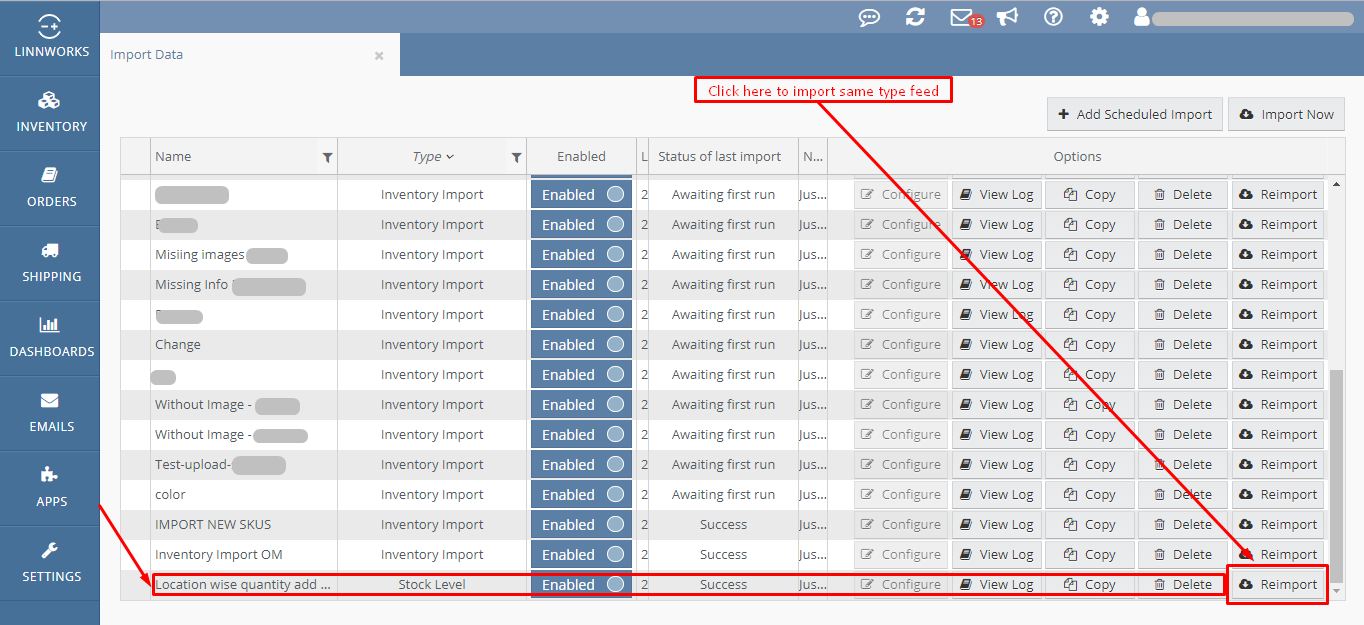Click the Linnworks logo
Image resolution: width=1364 pixels, height=625 pixels.
point(50,38)
